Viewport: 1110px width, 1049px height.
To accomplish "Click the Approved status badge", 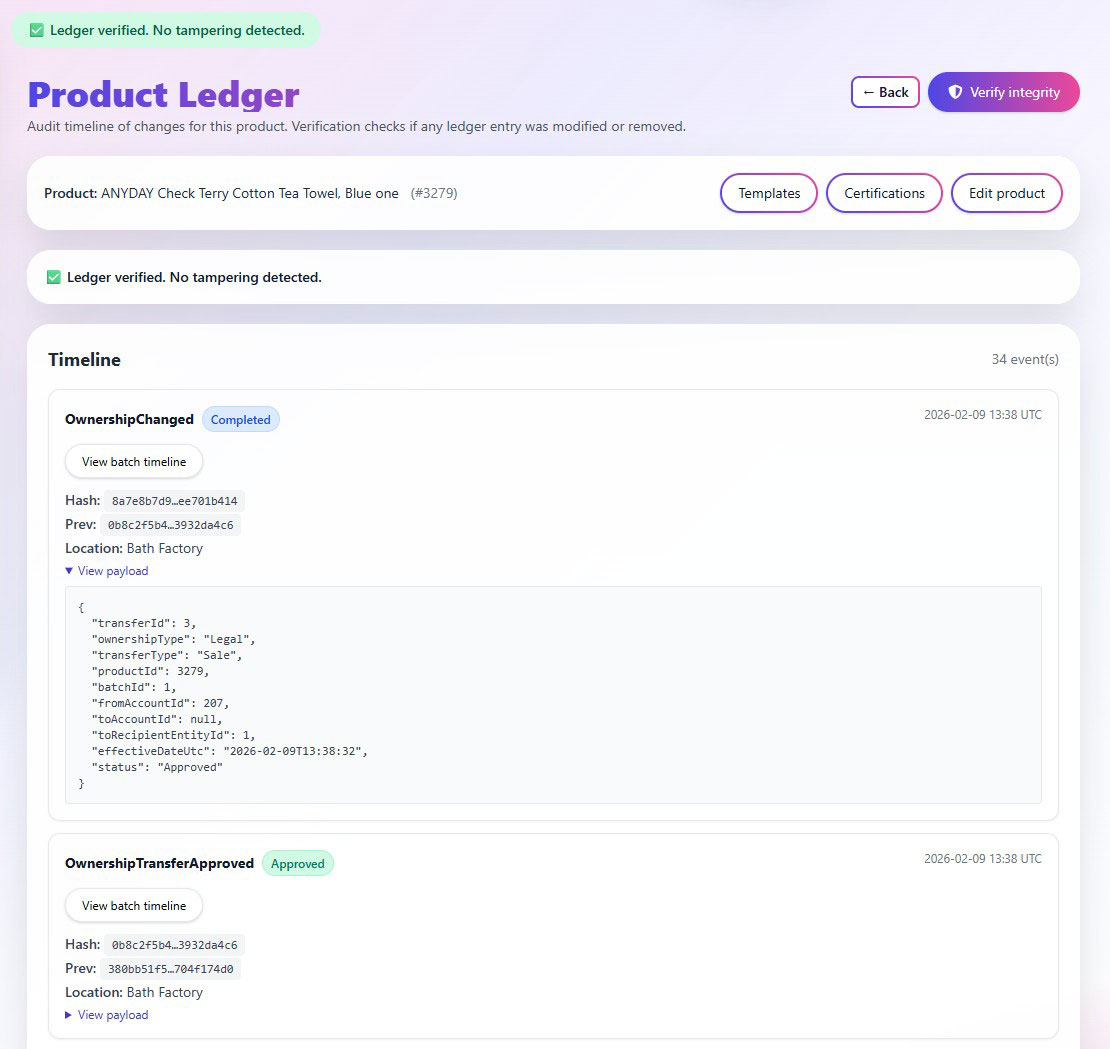I will 297,864.
